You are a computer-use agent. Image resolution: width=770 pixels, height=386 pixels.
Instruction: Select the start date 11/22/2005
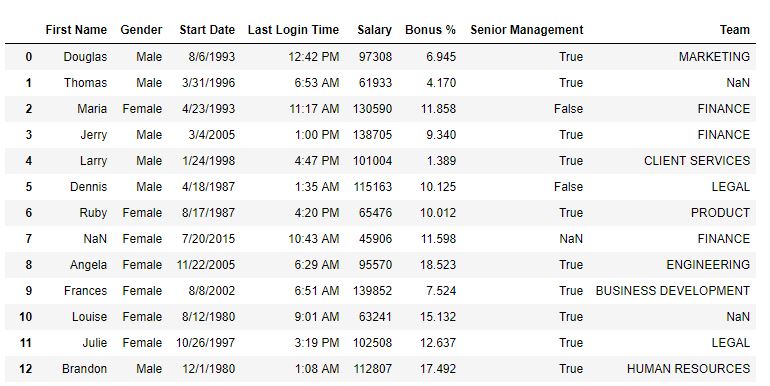206,265
